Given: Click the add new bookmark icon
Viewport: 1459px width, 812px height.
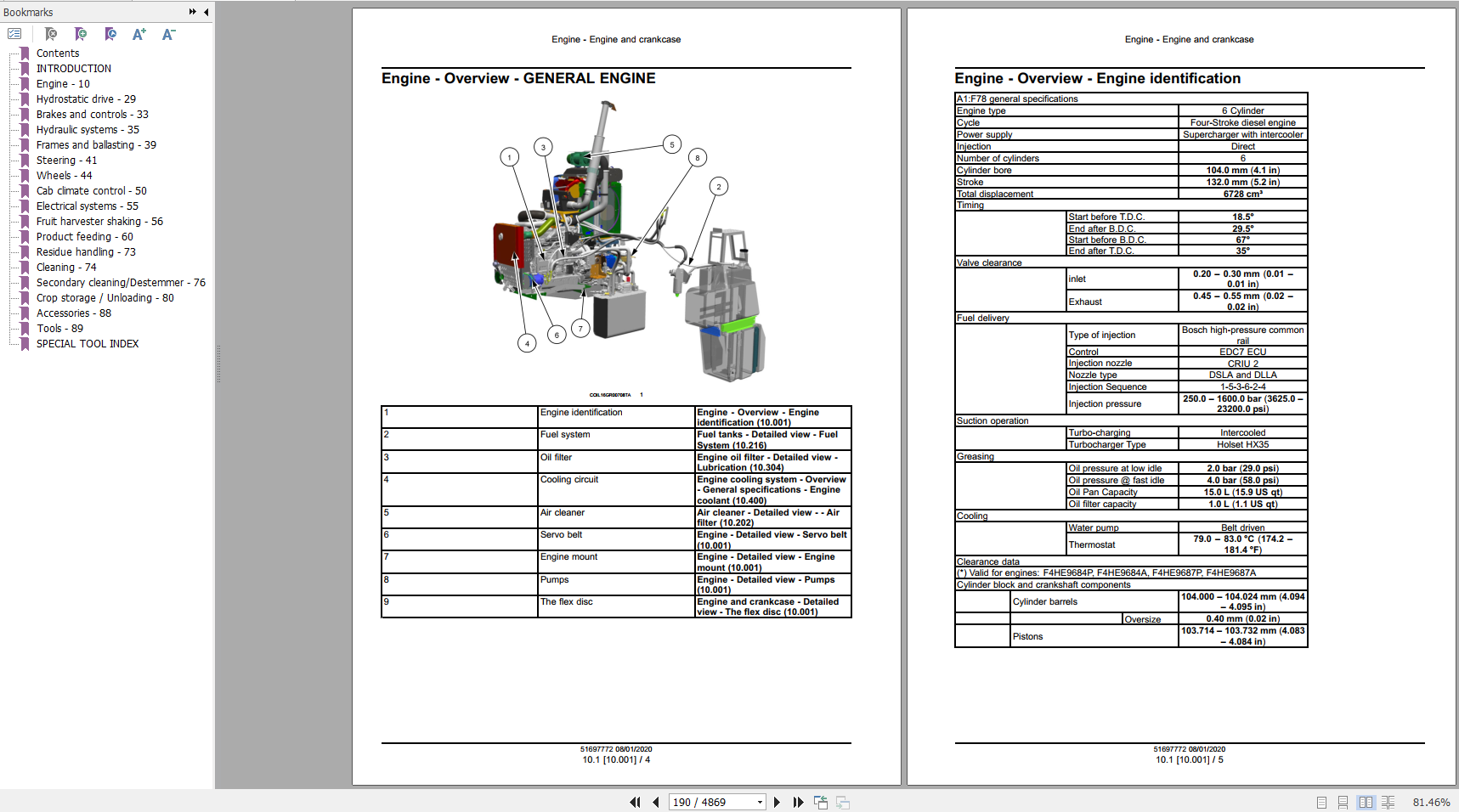Looking at the screenshot, I should [x=81, y=34].
